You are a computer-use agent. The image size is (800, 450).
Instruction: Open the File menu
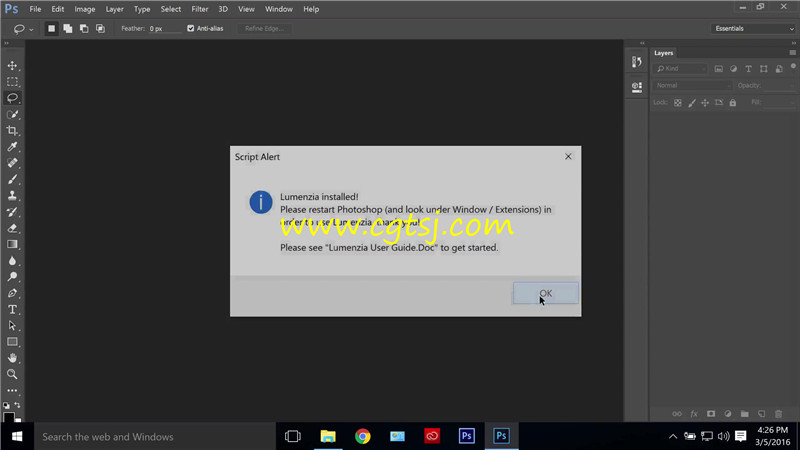pos(35,9)
